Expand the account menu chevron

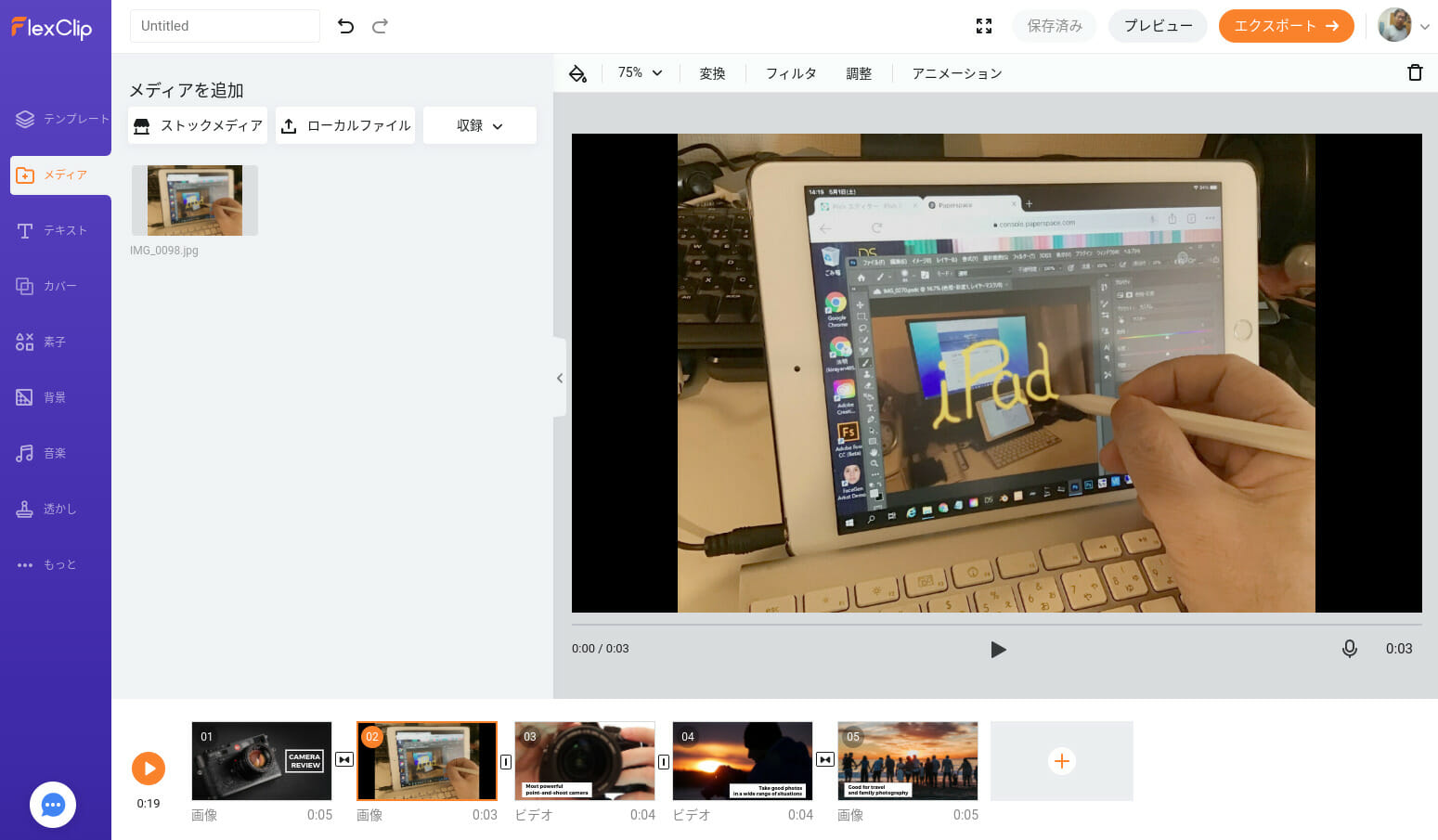[1424, 27]
